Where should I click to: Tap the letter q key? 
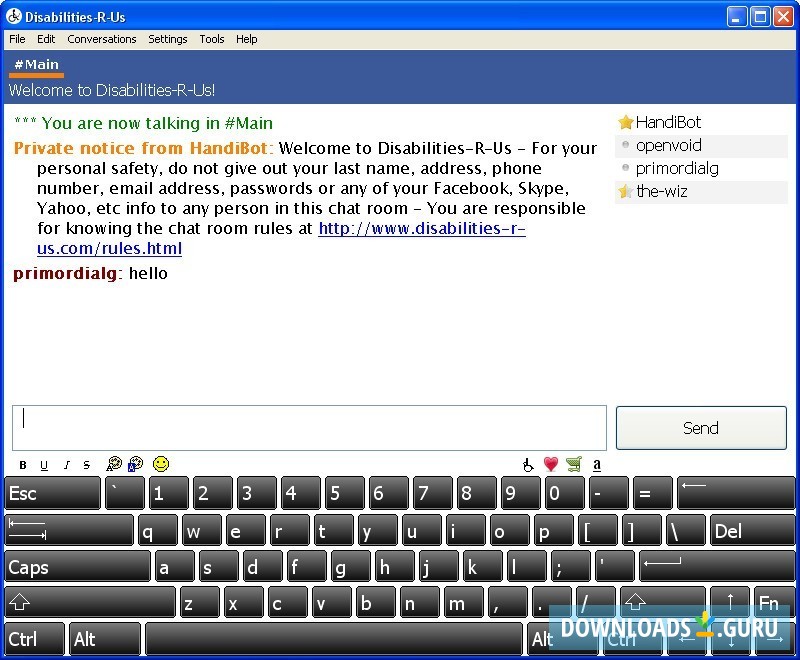(158, 530)
